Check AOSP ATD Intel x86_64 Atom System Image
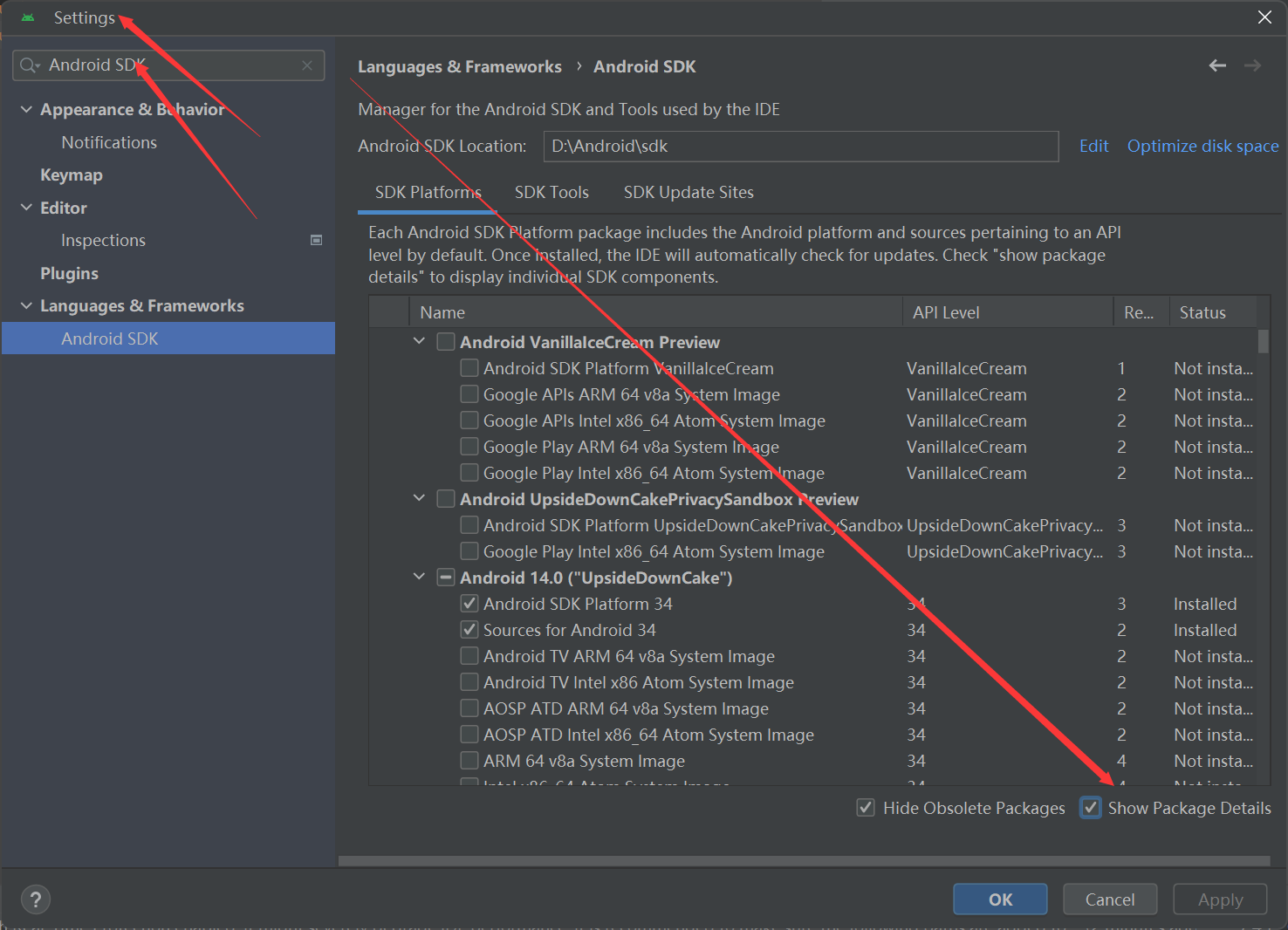The height and width of the screenshot is (930, 1288). tap(469, 735)
